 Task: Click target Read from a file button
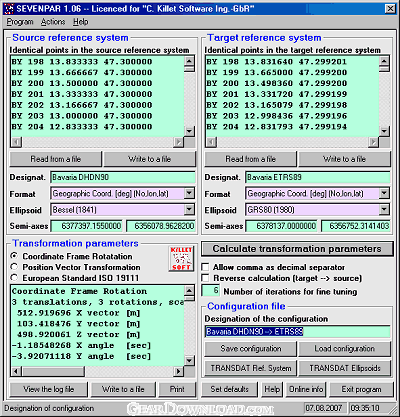point(250,159)
